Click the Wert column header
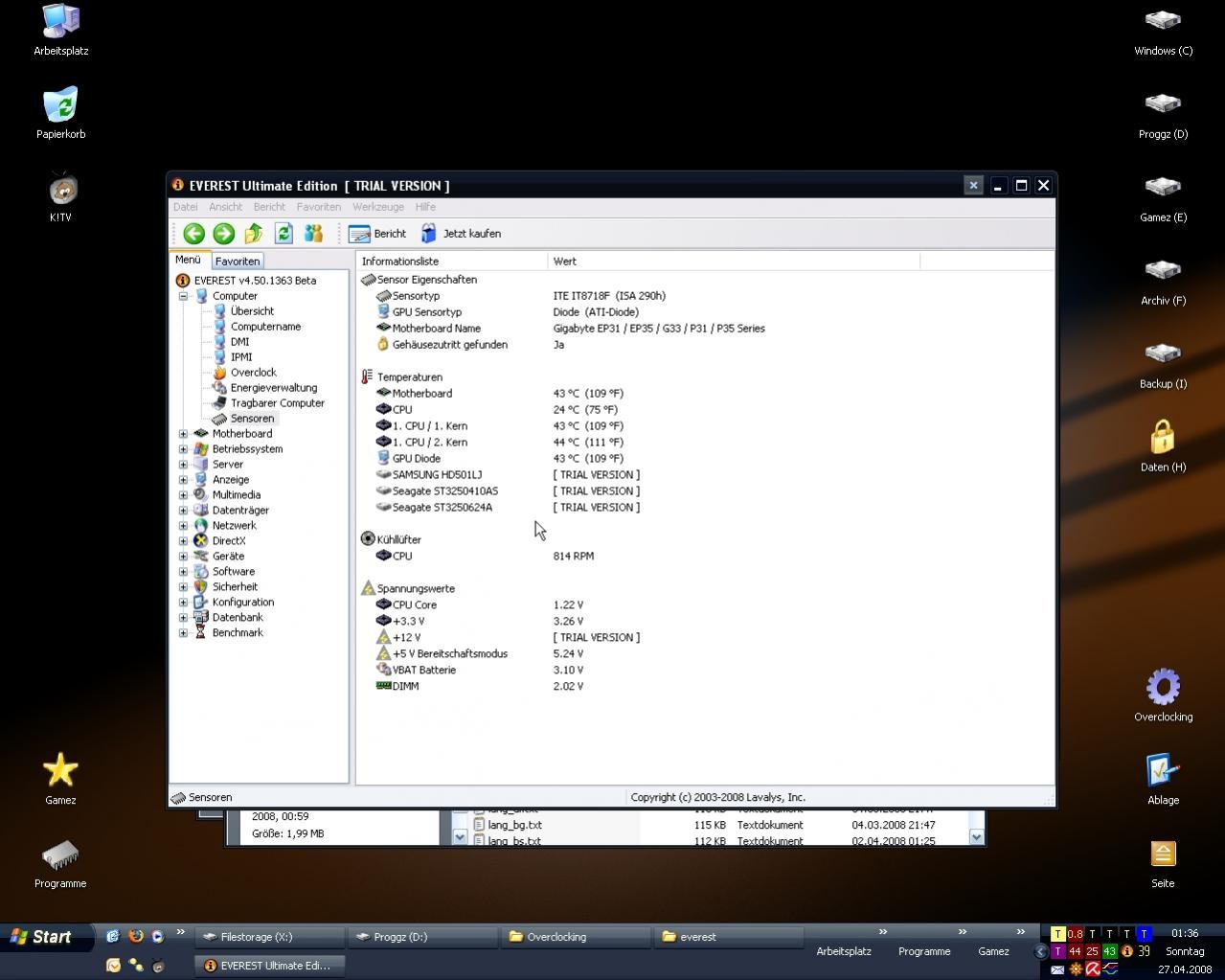1225x980 pixels. [734, 261]
